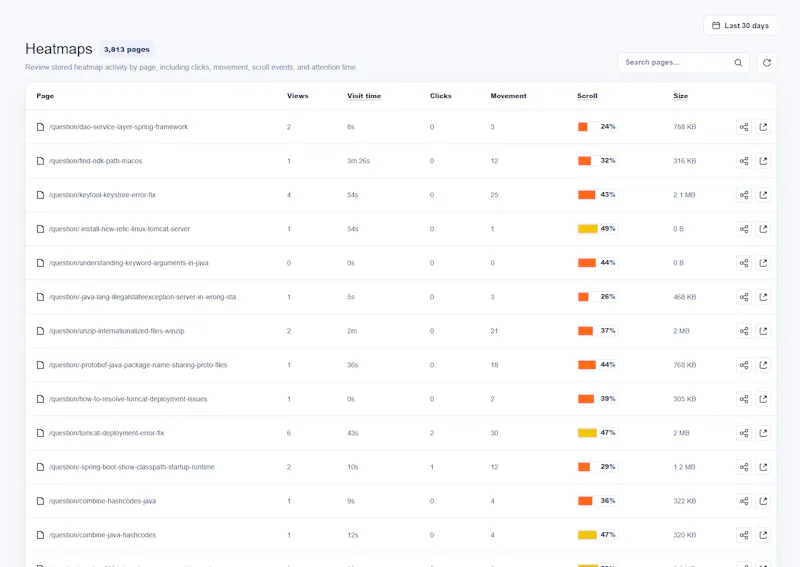The width and height of the screenshot is (800, 567).
Task: Share the protobuf-java-package-name row
Action: 744,365
